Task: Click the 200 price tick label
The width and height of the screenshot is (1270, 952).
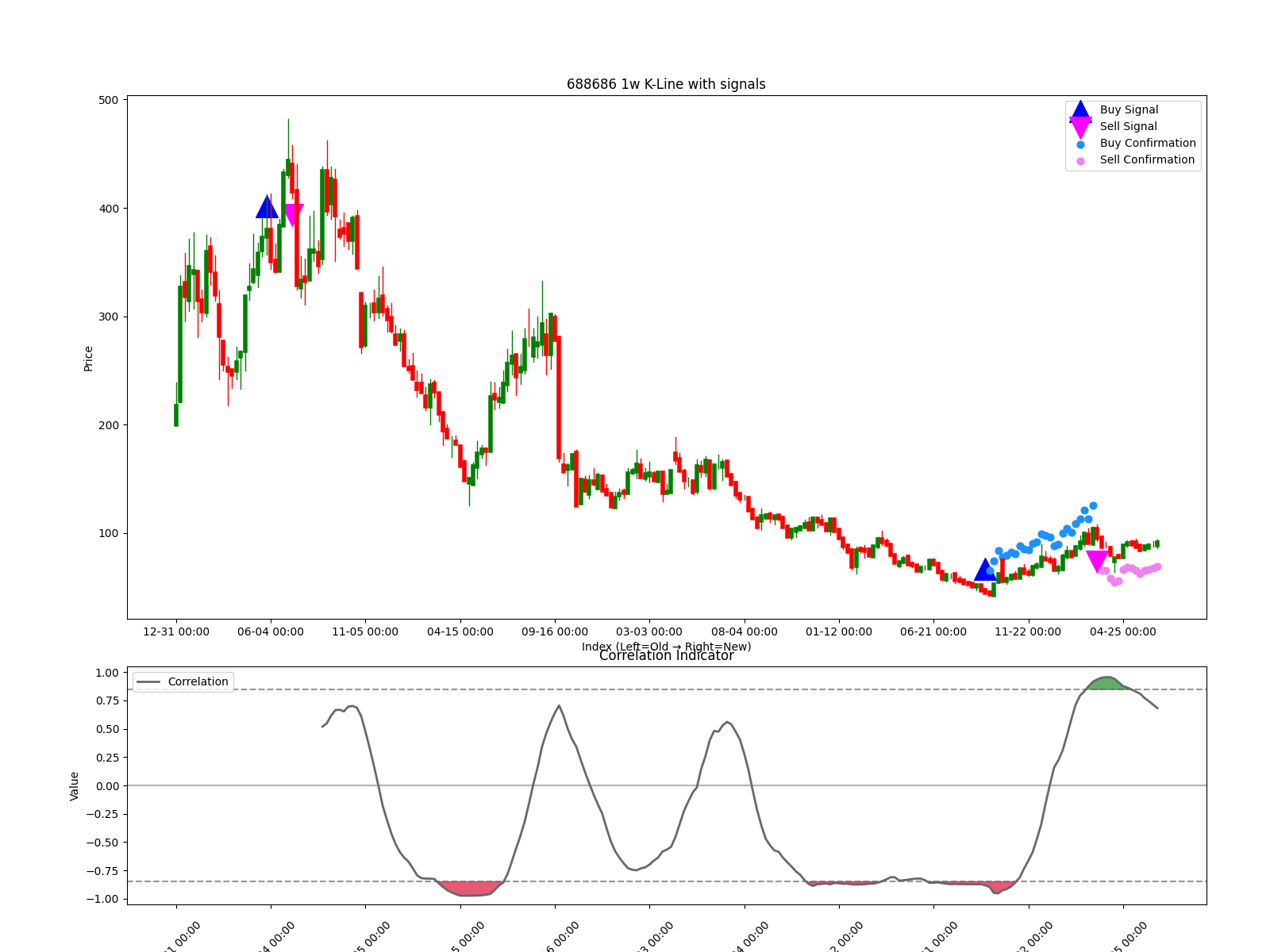Action: (x=109, y=425)
